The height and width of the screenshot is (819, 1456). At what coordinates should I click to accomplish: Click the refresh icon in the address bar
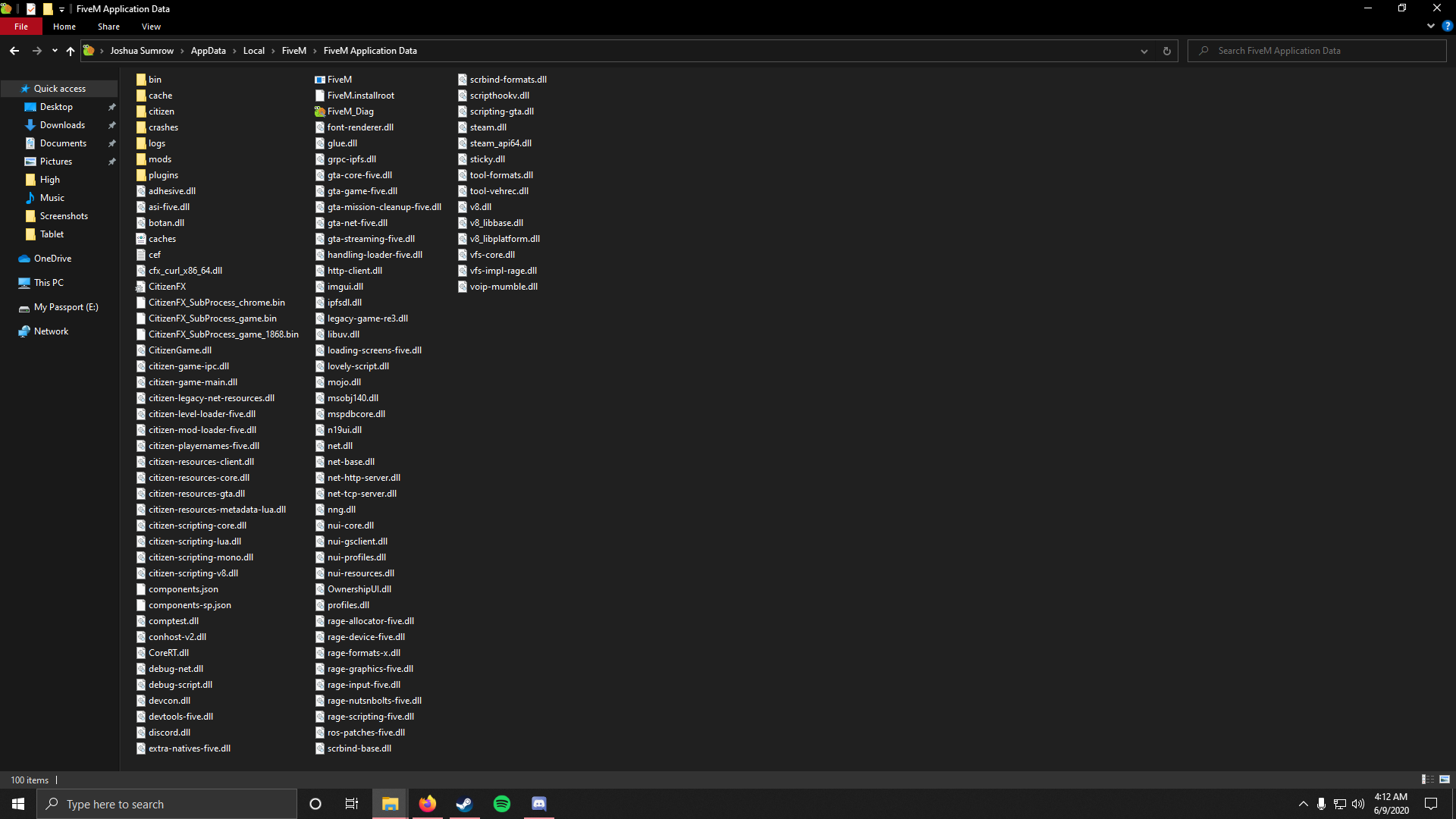(x=1167, y=51)
